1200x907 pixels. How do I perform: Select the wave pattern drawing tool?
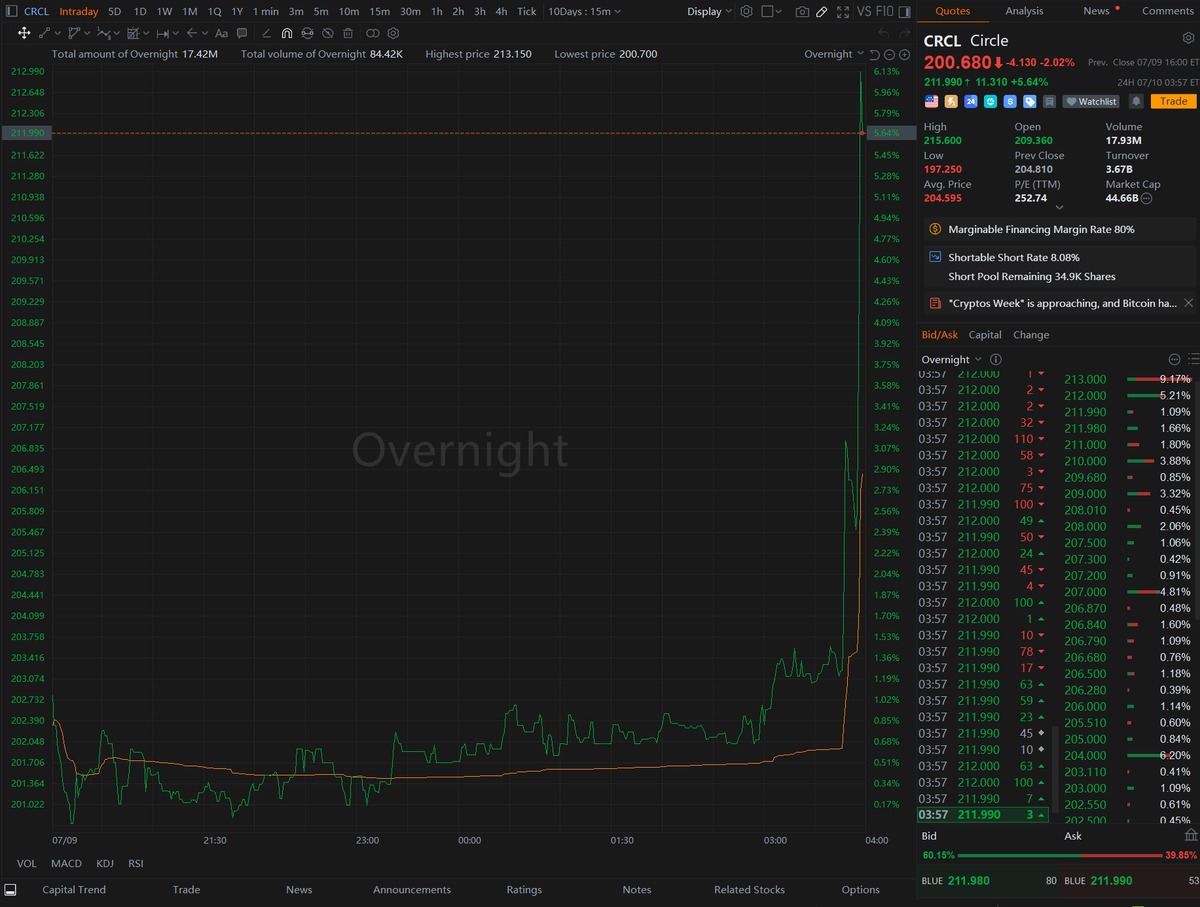102,33
